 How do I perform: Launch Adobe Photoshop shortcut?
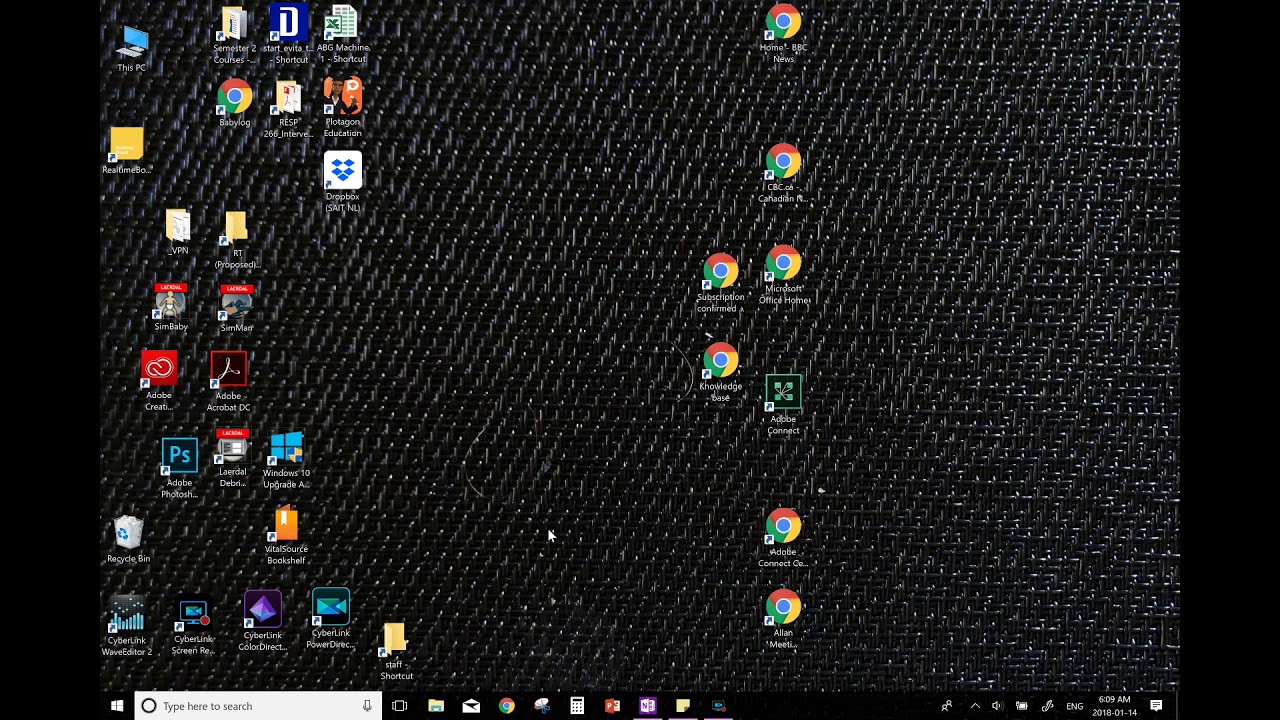pyautogui.click(x=179, y=468)
